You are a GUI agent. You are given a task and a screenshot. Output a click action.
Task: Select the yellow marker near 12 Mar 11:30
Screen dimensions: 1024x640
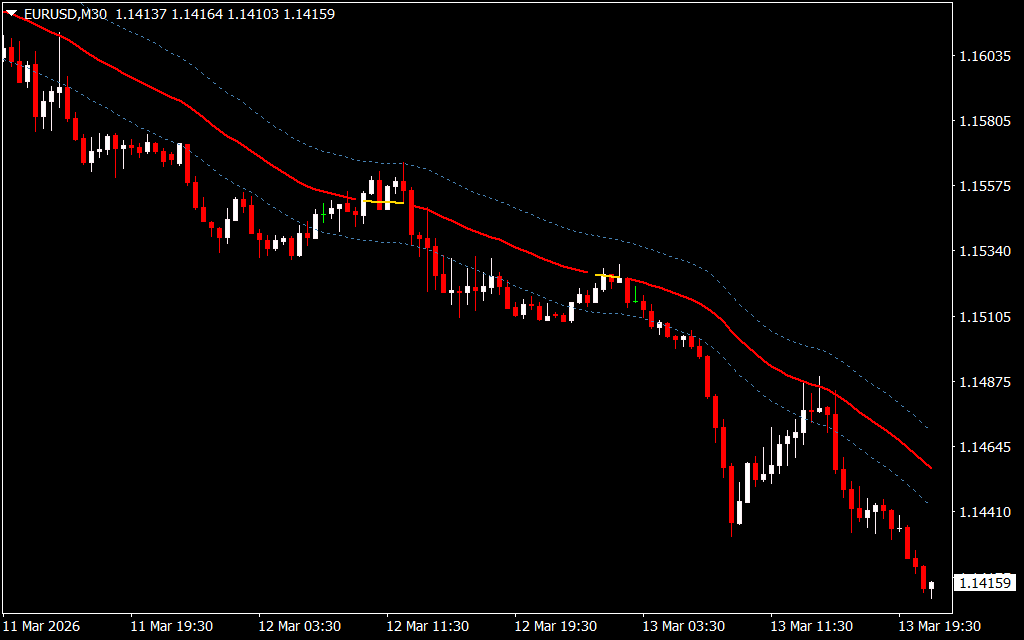pyautogui.click(x=384, y=202)
